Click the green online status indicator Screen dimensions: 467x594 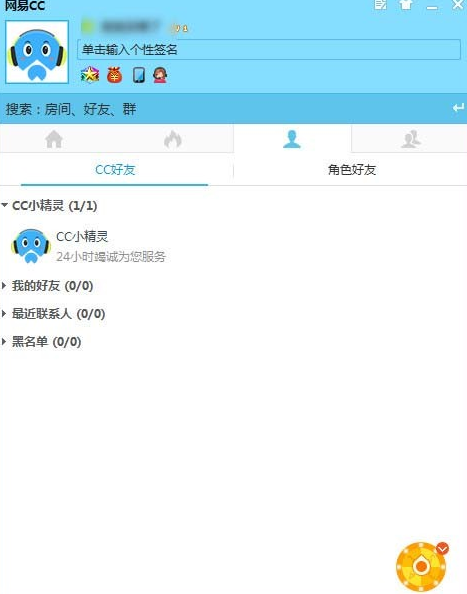pos(87,27)
